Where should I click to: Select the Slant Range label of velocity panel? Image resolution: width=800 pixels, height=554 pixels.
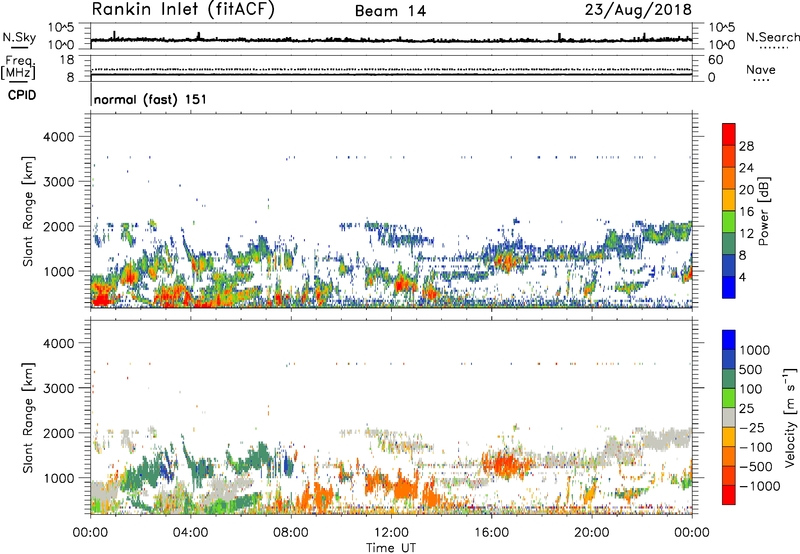click(28, 418)
